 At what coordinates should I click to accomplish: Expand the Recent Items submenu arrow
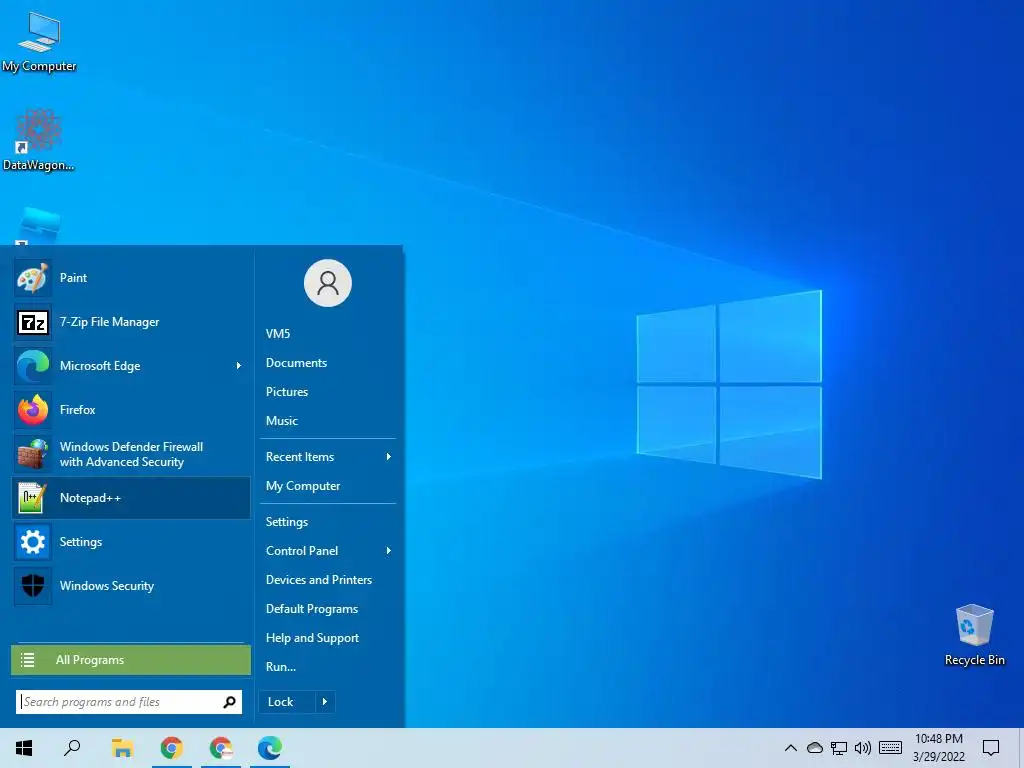(389, 457)
